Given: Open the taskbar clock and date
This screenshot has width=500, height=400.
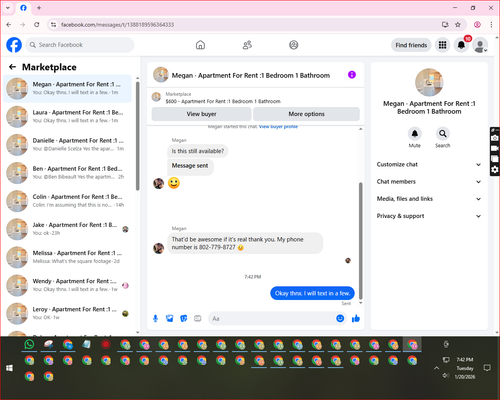Looking at the screenshot, I should [x=465, y=368].
